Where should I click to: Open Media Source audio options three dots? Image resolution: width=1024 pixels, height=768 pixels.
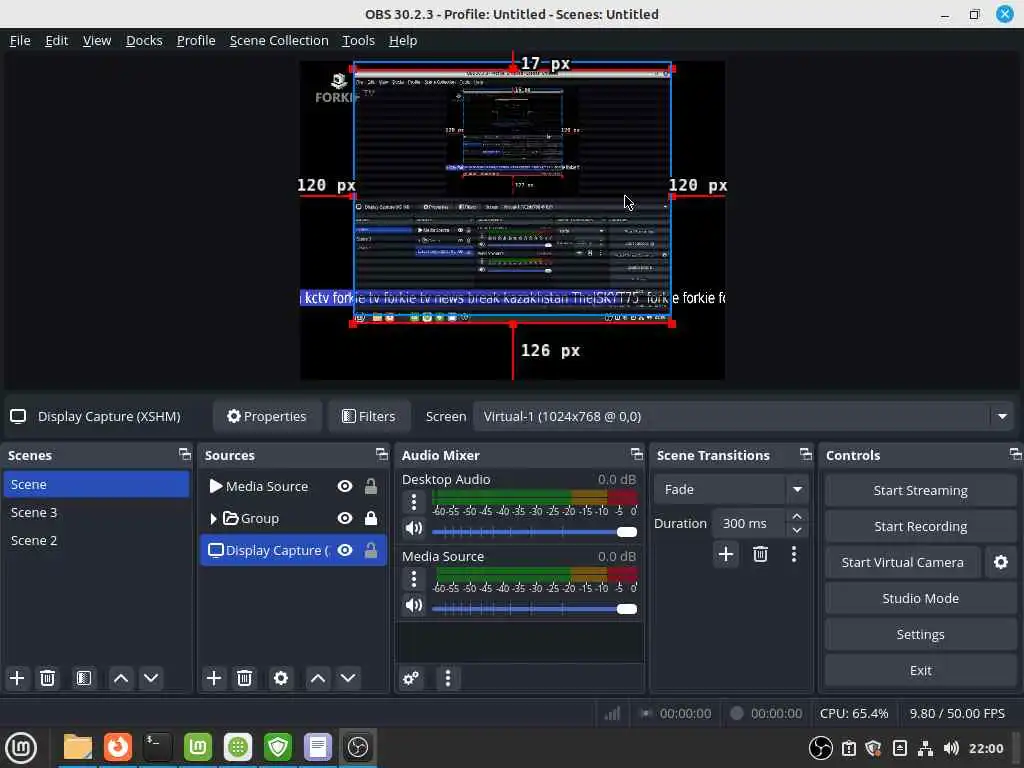413,579
